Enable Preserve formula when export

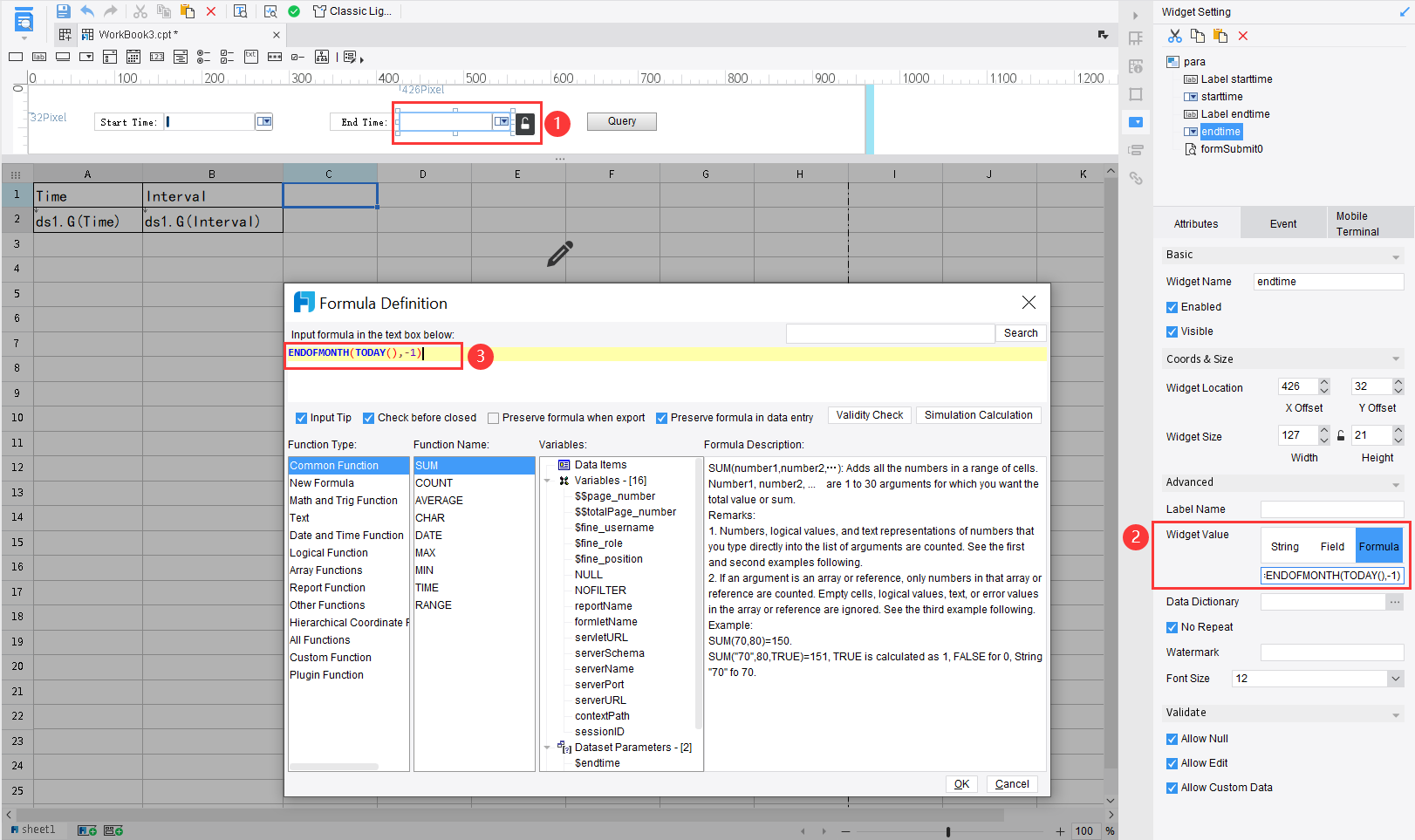(x=493, y=417)
